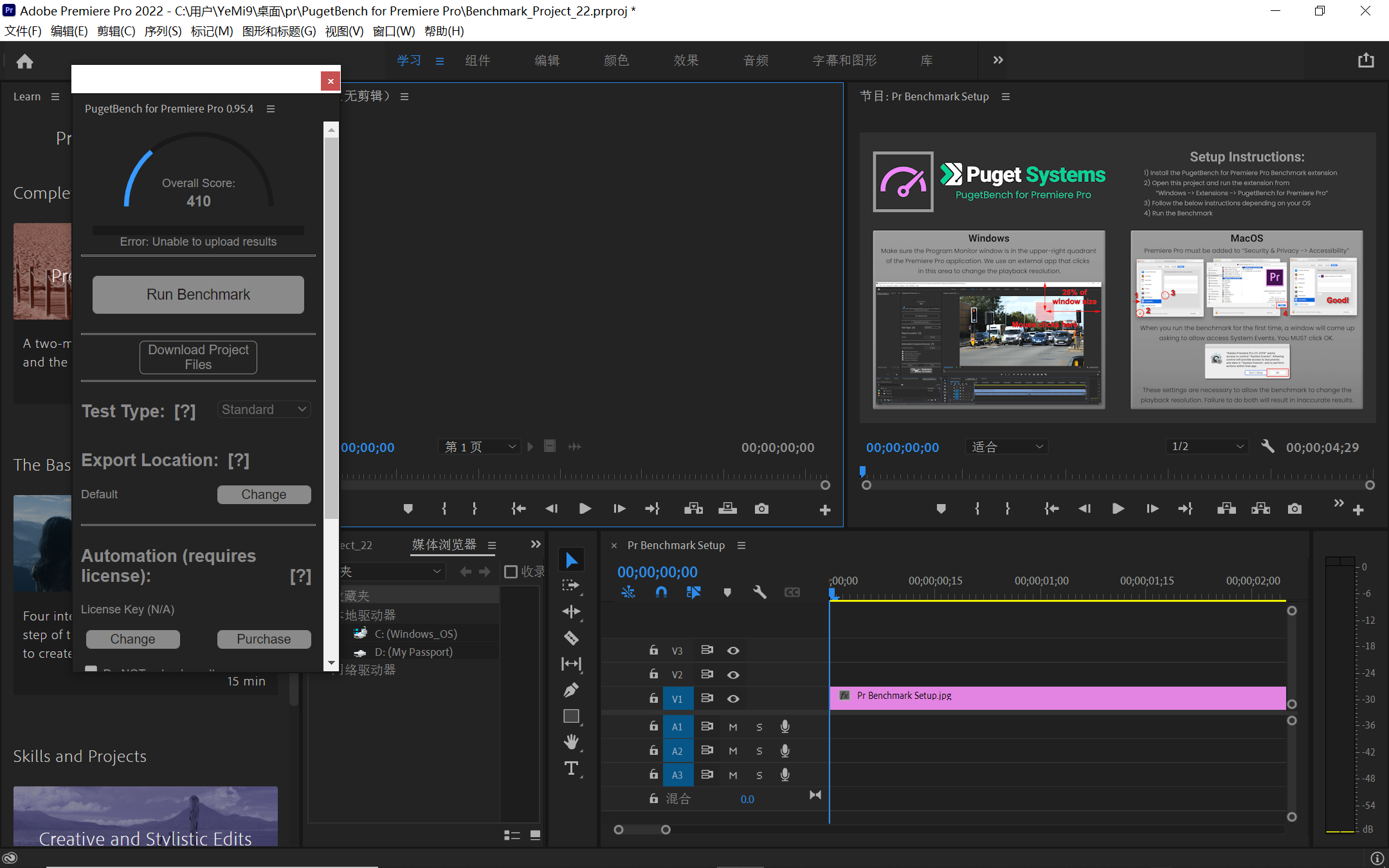This screenshot has width=1389, height=868.
Task: Open Source Monitor page dropdown
Action: (x=480, y=446)
